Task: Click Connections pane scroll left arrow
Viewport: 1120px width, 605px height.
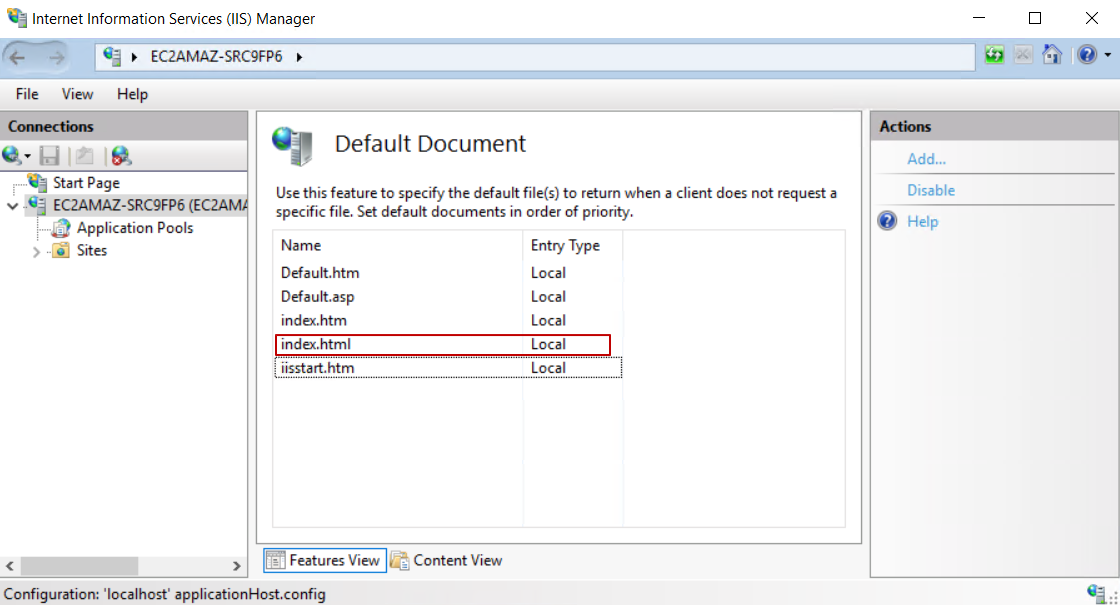Action: (10, 566)
